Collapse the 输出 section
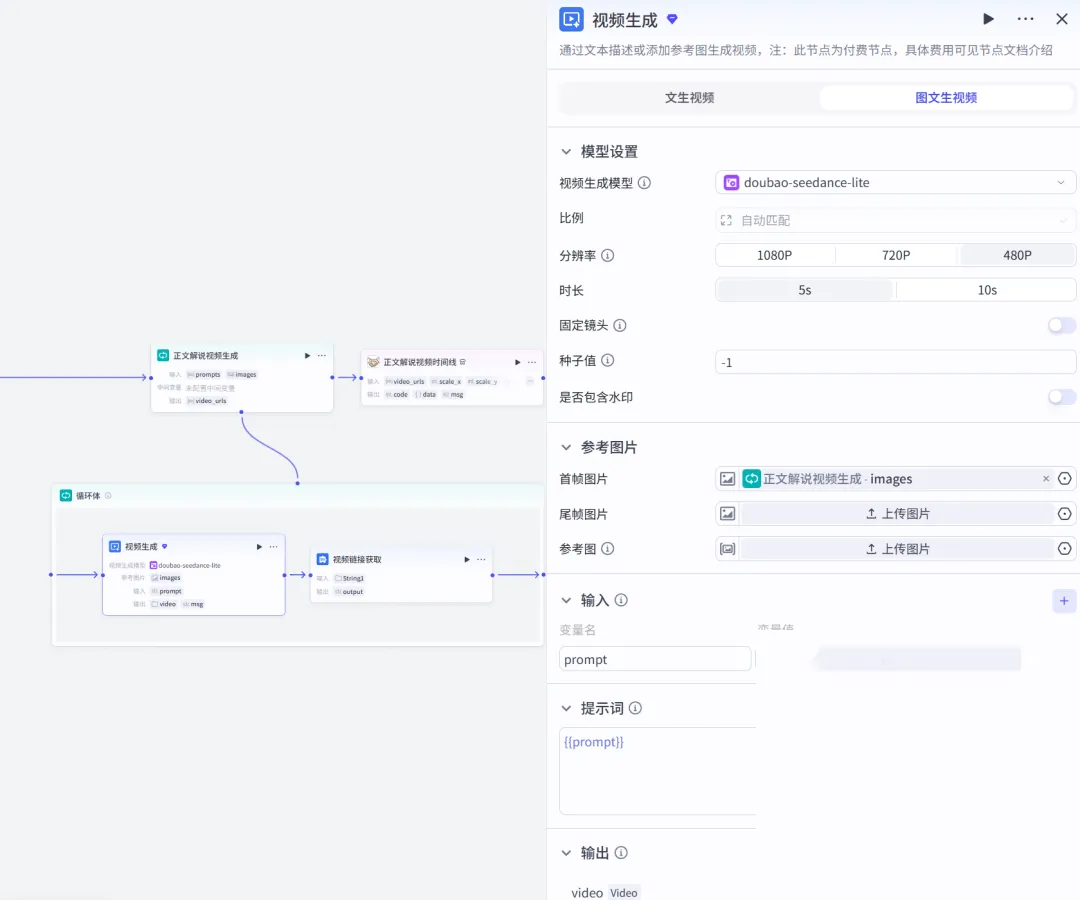Screen dimensions: 1080x900 pos(566,853)
